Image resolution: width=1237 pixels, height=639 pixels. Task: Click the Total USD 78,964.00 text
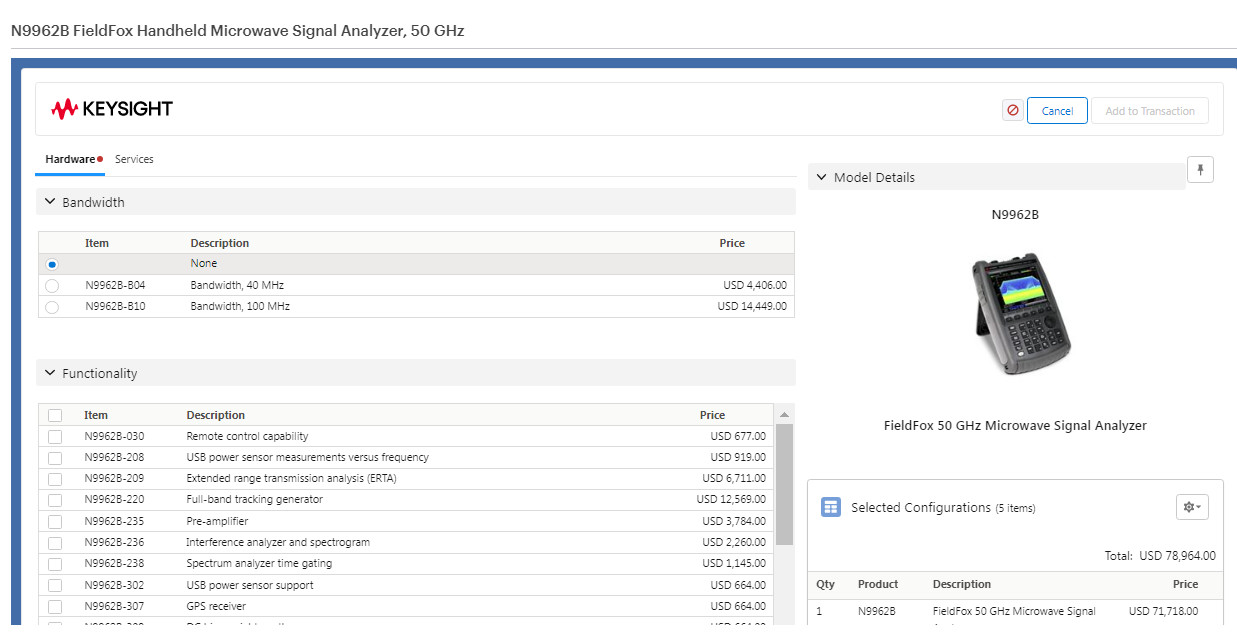(x=1159, y=555)
